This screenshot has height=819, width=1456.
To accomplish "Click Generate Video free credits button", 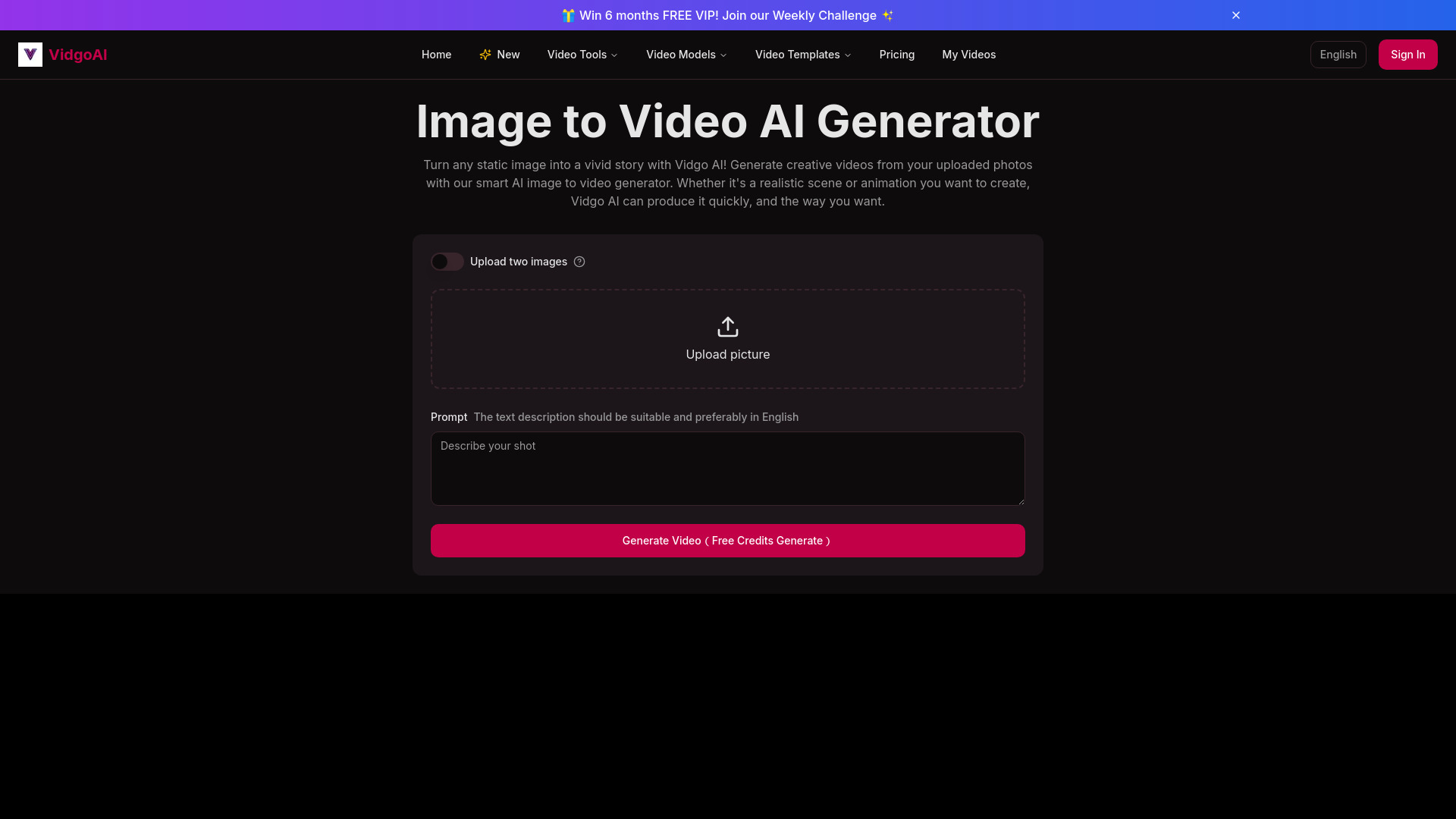I will point(727,540).
